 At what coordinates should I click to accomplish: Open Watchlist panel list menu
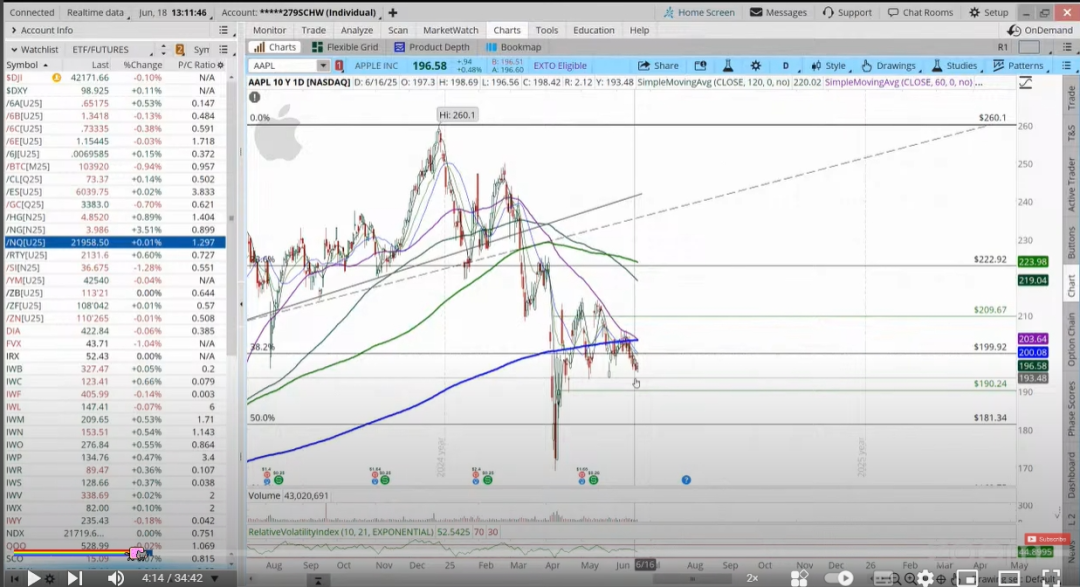(223, 50)
